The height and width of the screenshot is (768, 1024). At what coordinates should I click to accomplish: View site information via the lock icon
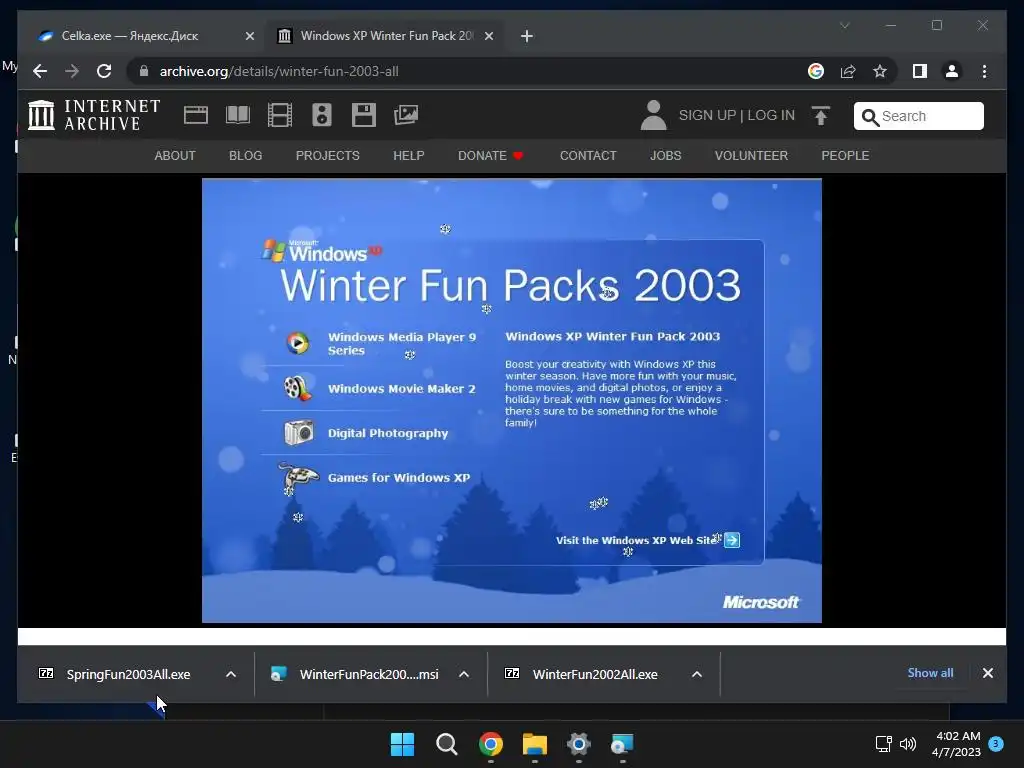click(144, 71)
